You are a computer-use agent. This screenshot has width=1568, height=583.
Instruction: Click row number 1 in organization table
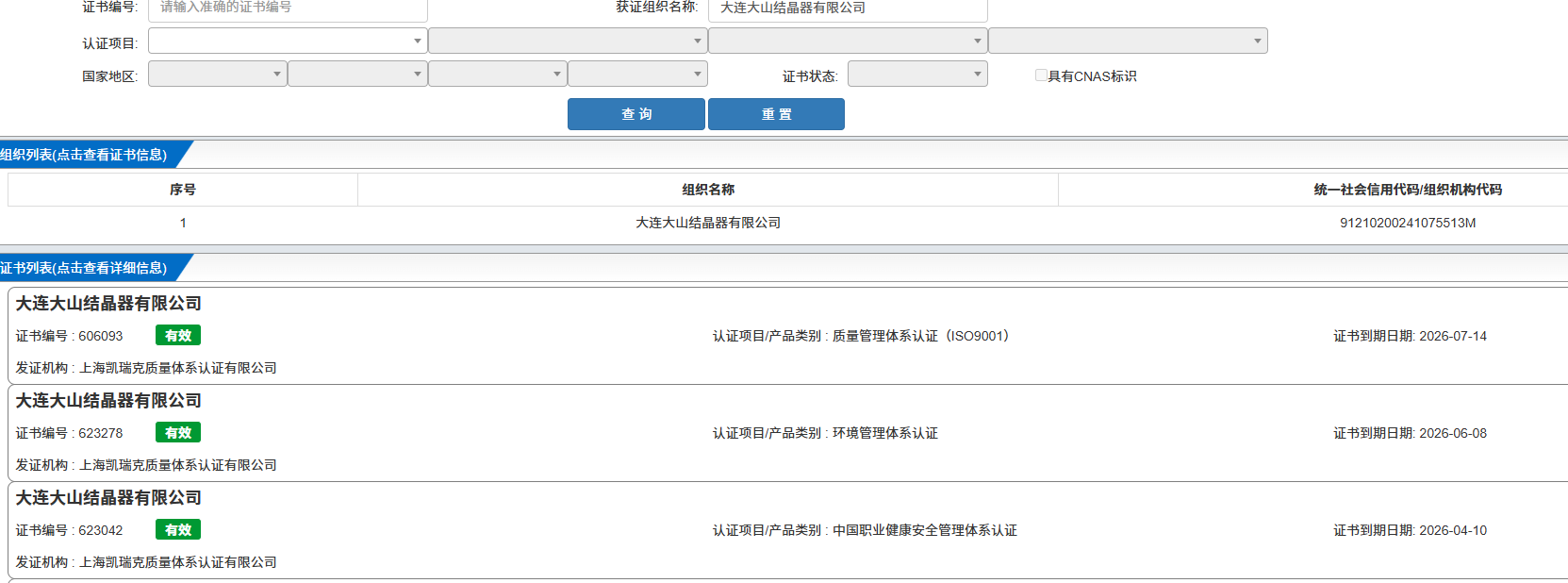pos(183,223)
